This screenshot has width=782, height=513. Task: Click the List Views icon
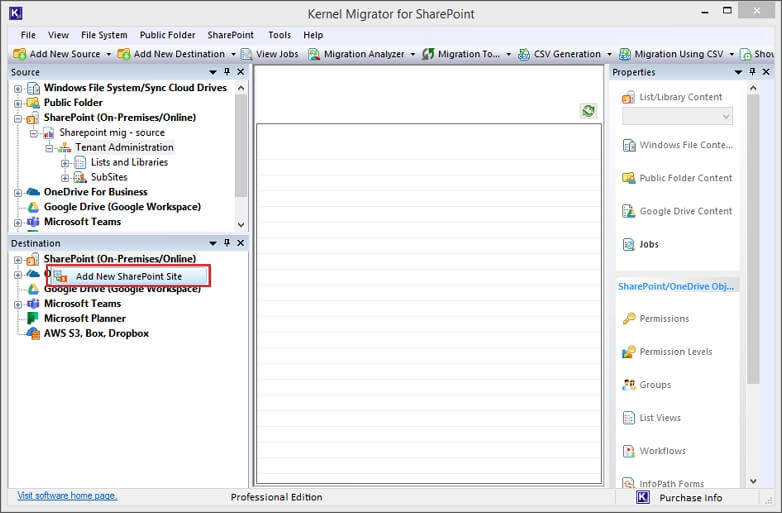click(x=628, y=418)
